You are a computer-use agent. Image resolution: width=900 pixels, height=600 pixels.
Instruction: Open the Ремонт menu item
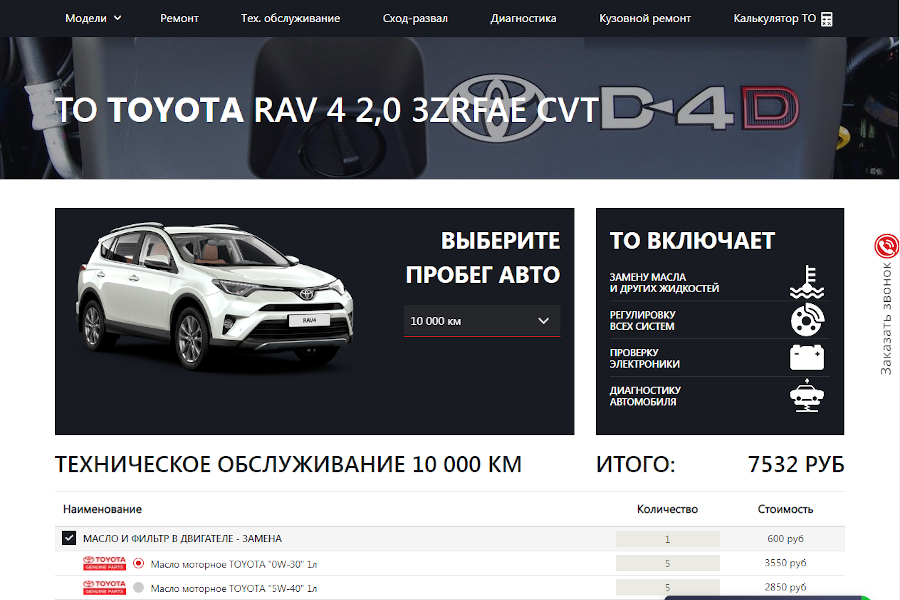(x=179, y=18)
